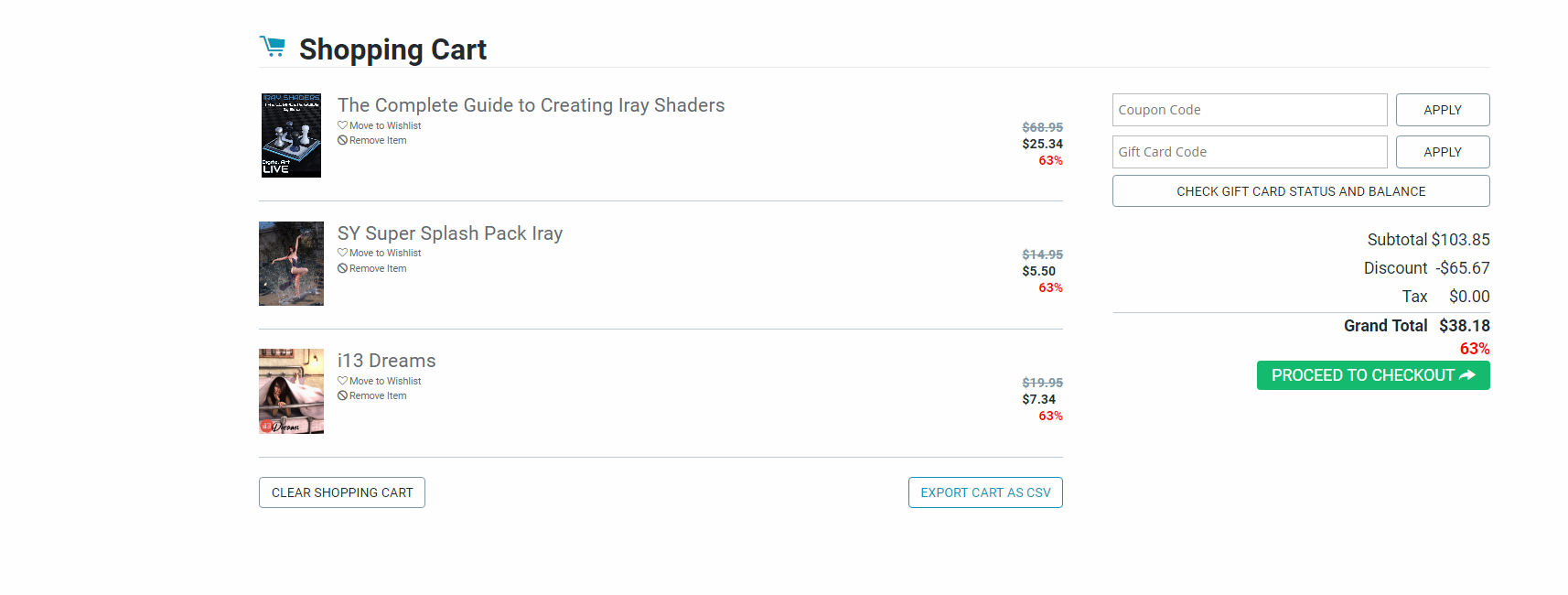Apply the gift card code
This screenshot has width=1568, height=595.
click(x=1442, y=152)
